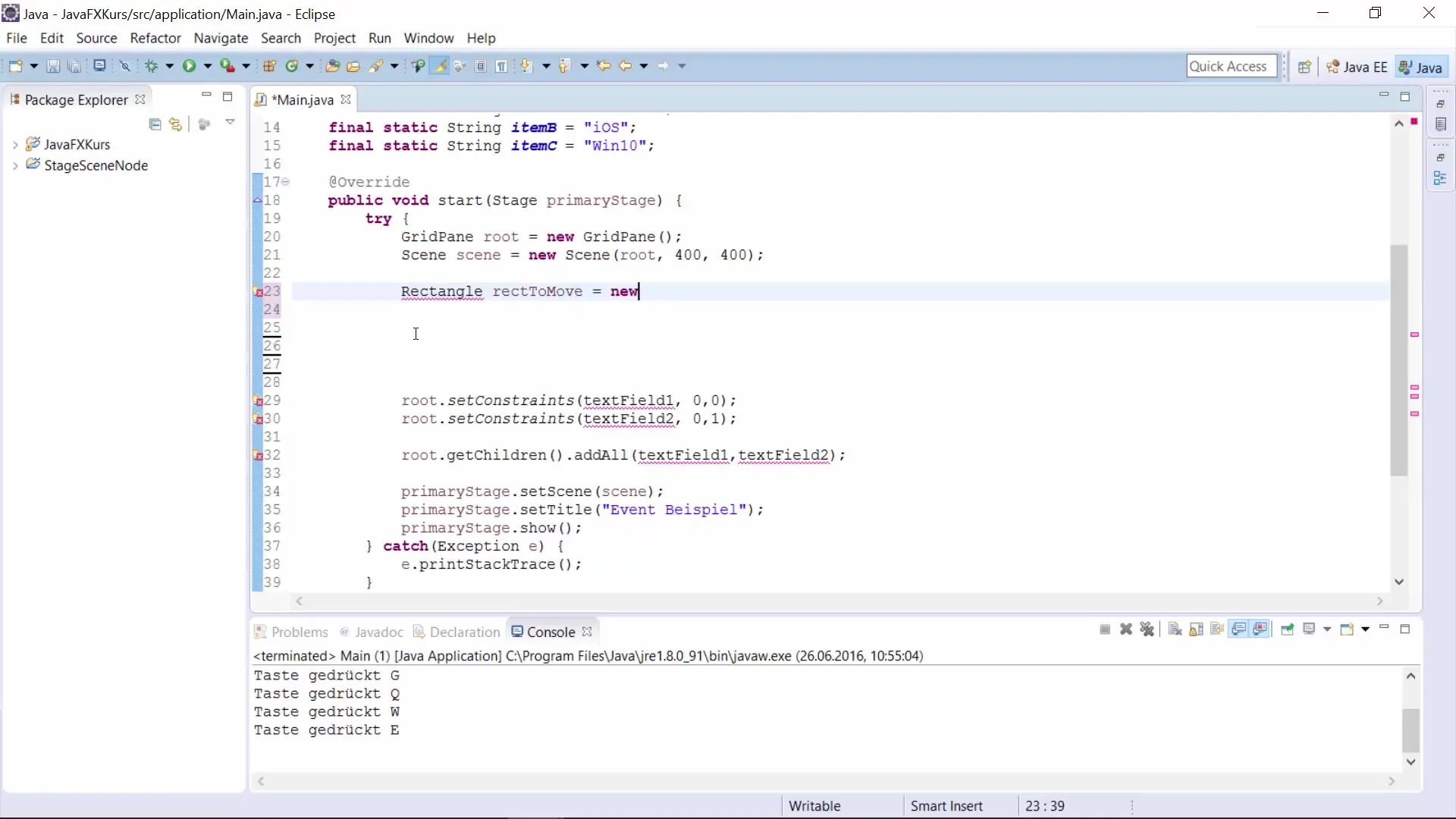Screen dimensions: 1456x819
Task: Toggle Show Whitespace Characters pilcrow icon
Action: coord(501,66)
